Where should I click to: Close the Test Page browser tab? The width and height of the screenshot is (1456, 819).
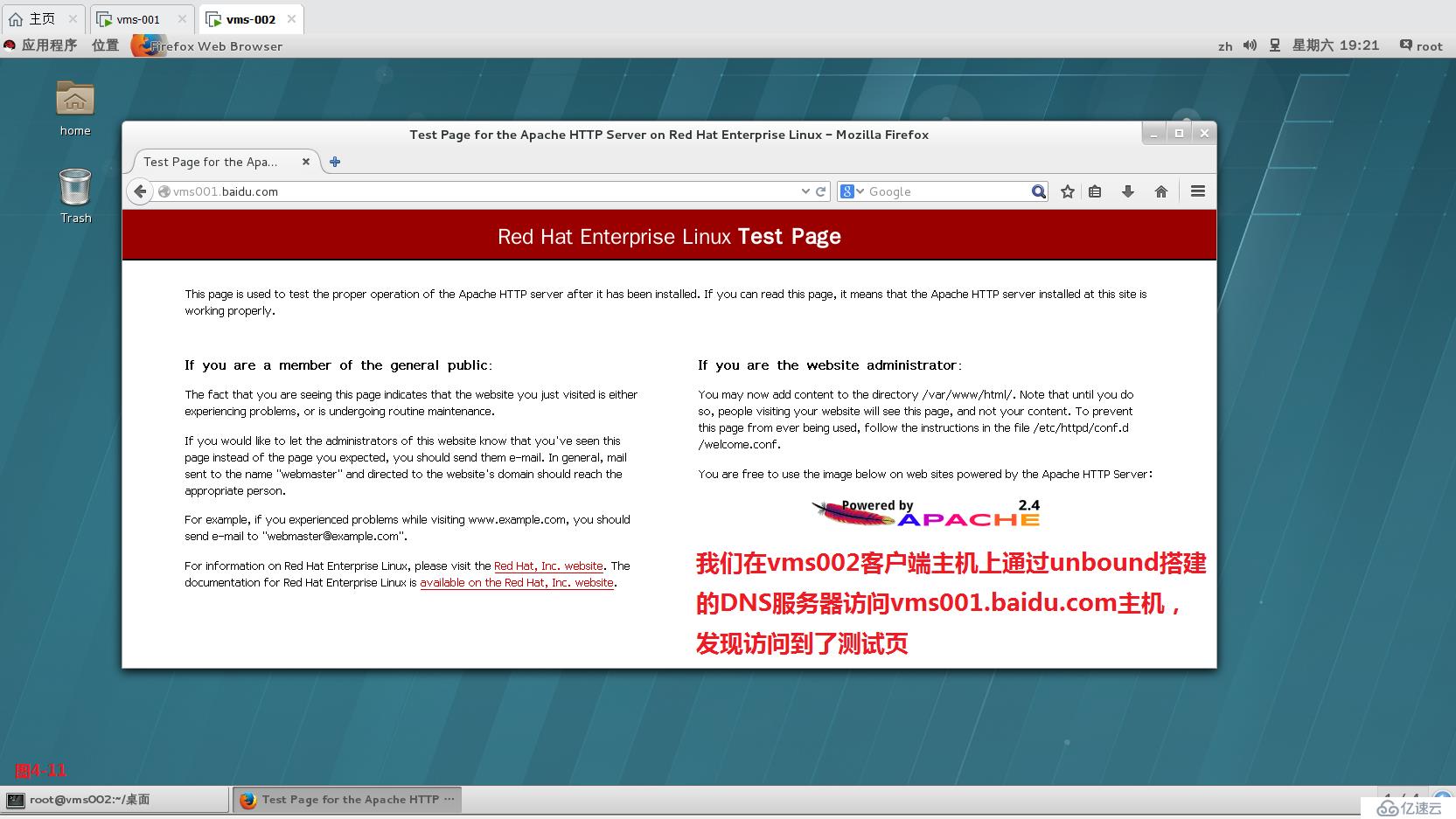[306, 162]
